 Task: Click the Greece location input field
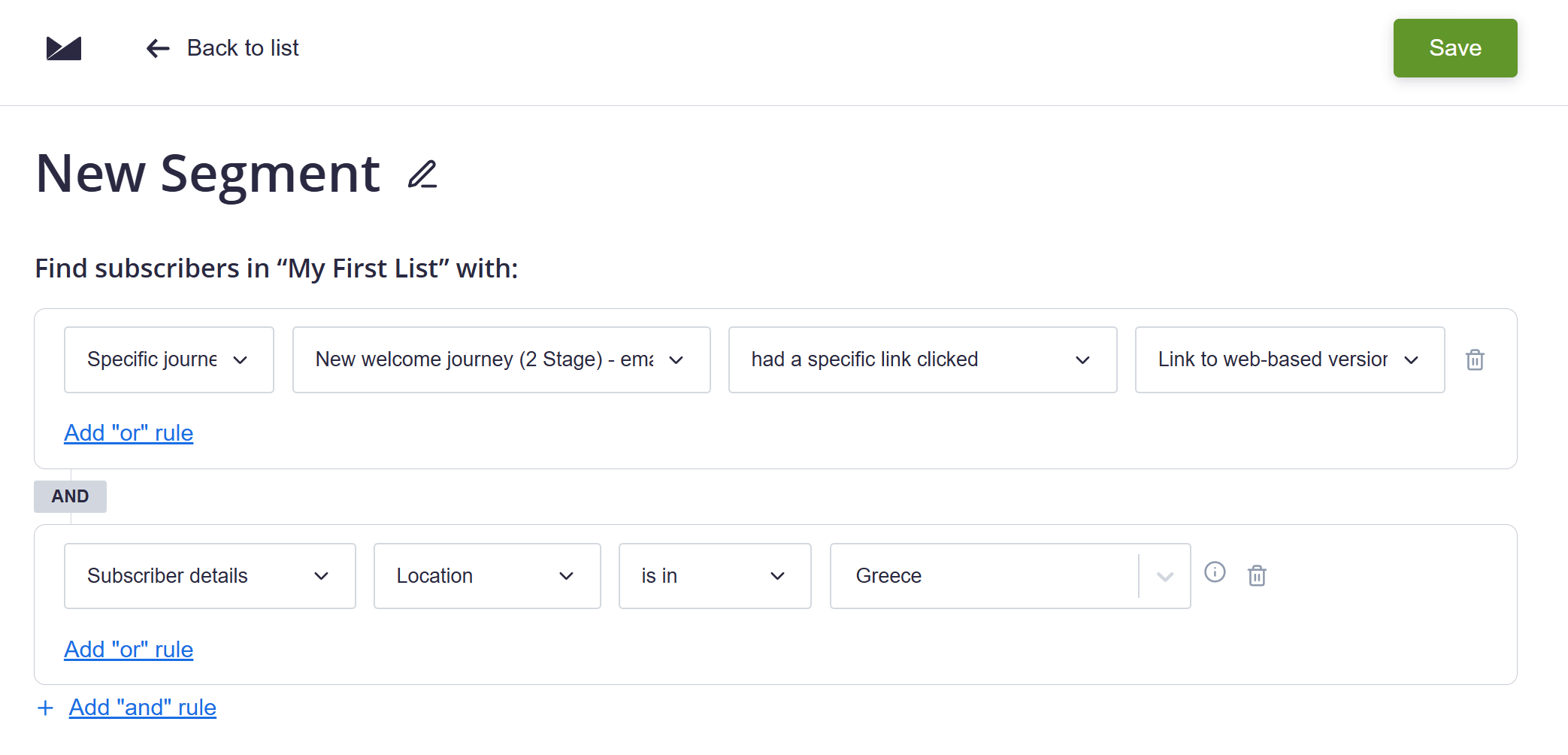pos(985,576)
